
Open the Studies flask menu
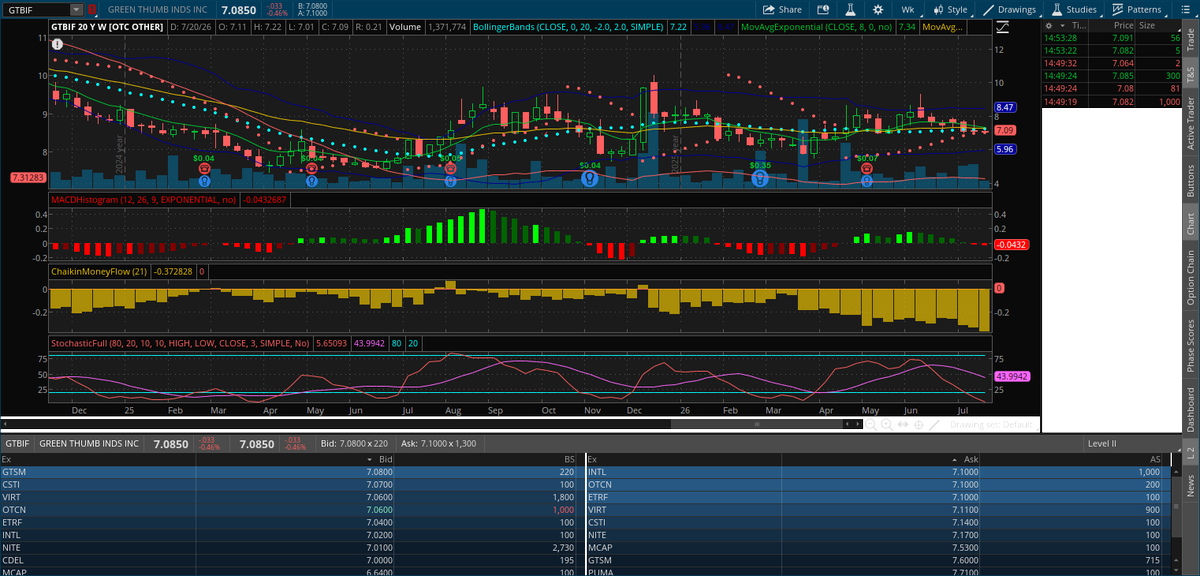1074,9
